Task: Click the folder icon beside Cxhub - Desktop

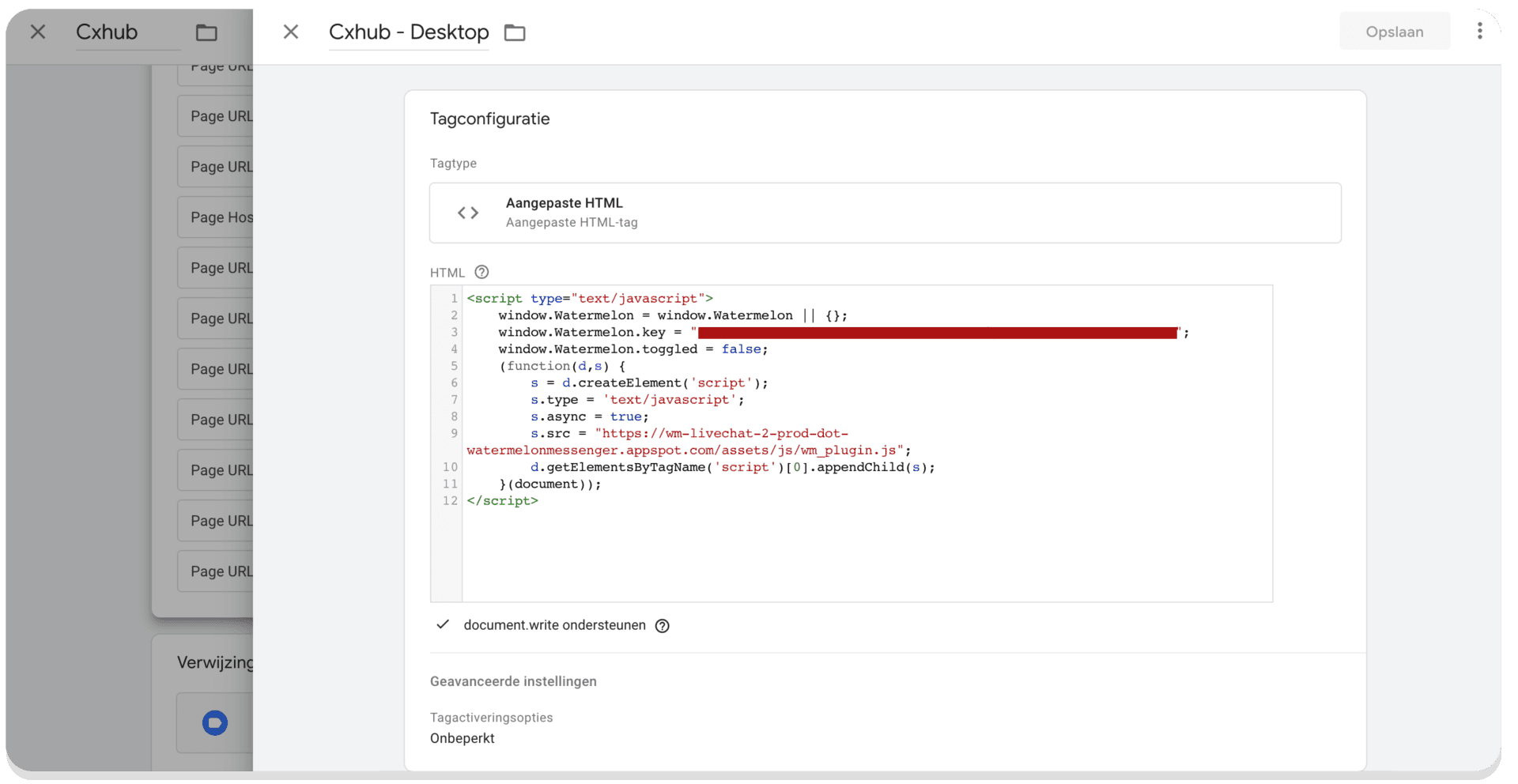Action: click(x=515, y=32)
